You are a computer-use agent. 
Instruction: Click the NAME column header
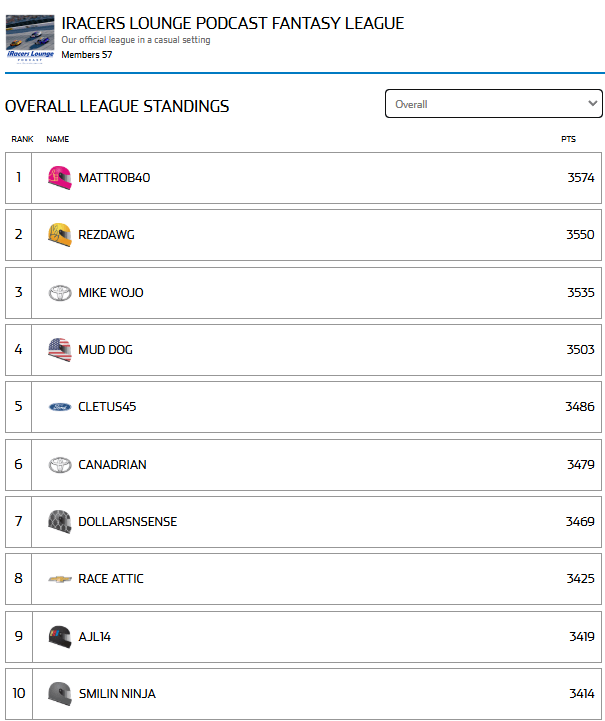click(x=57, y=139)
